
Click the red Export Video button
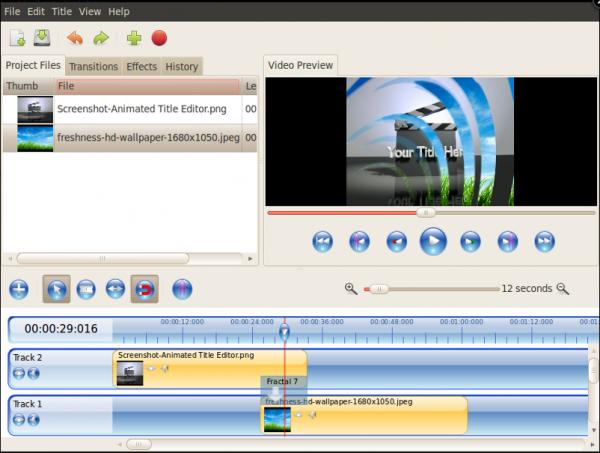[x=159, y=38]
